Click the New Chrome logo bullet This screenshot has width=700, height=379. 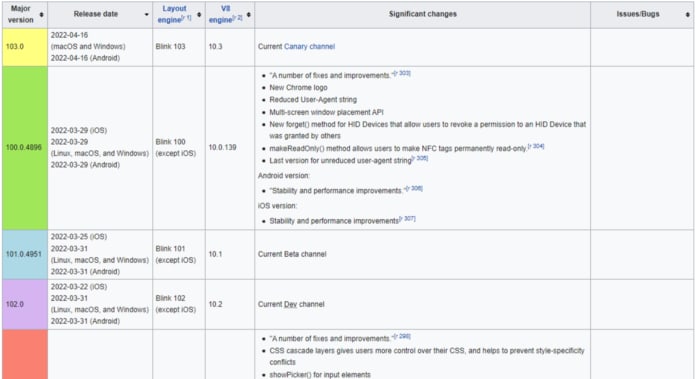[x=298, y=87]
